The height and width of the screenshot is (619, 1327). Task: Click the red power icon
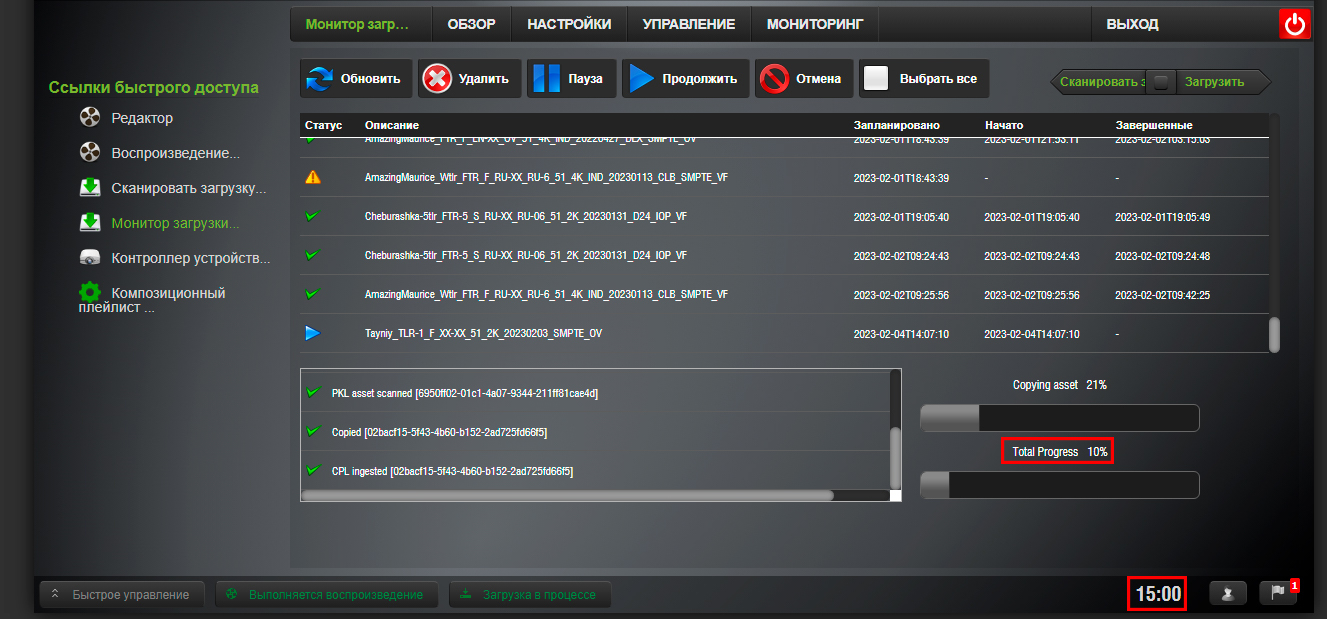tap(1295, 24)
